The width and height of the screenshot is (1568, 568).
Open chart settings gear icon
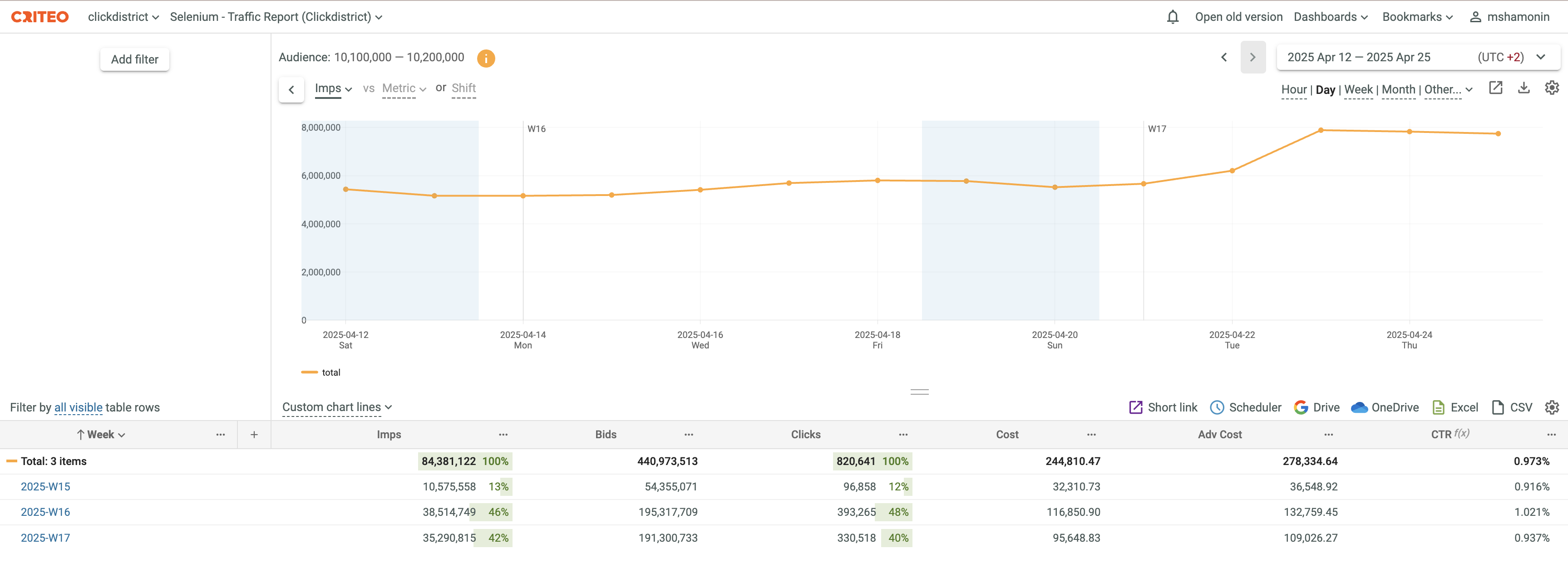coord(1552,88)
